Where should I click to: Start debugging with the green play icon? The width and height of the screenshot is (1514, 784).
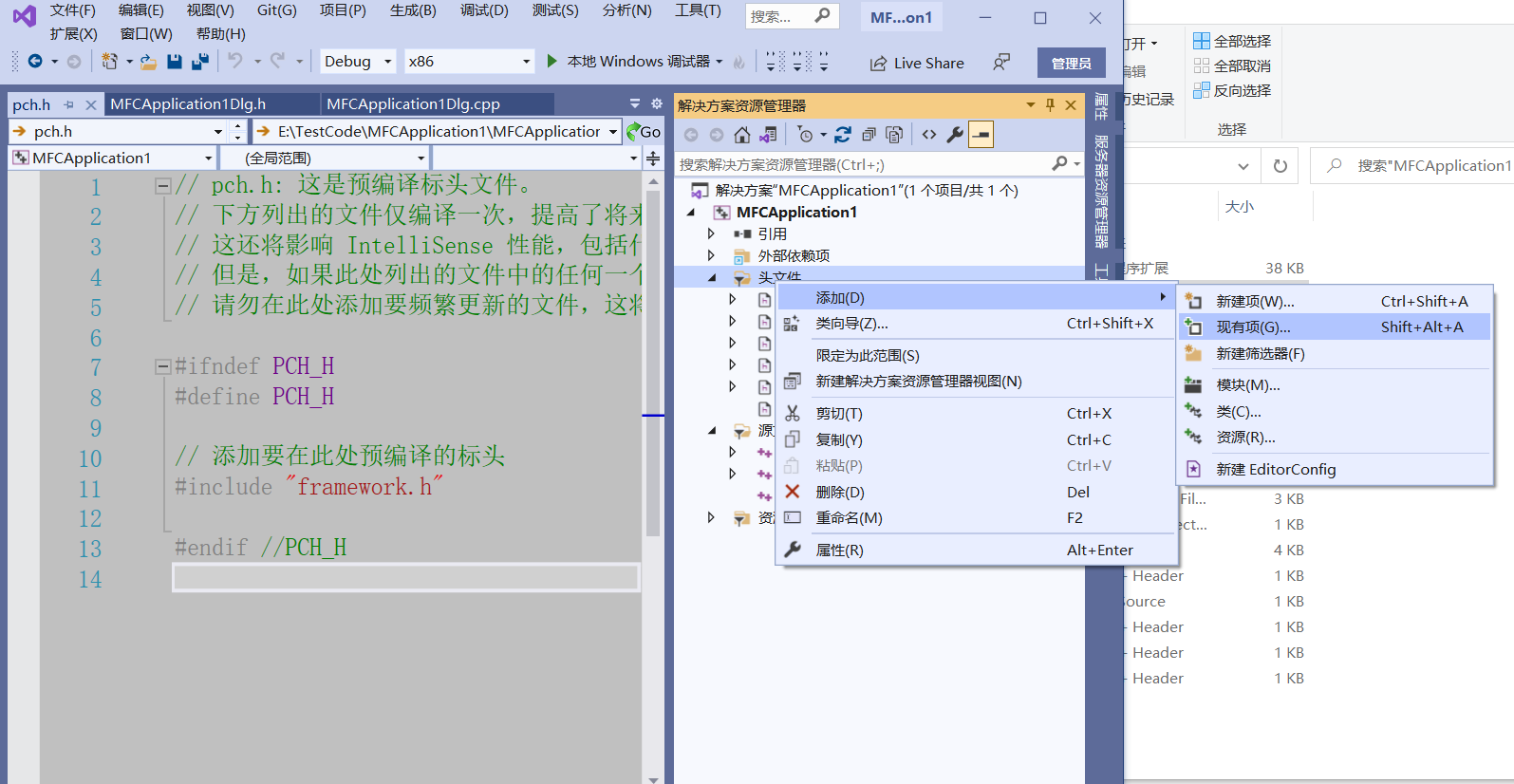(x=552, y=61)
